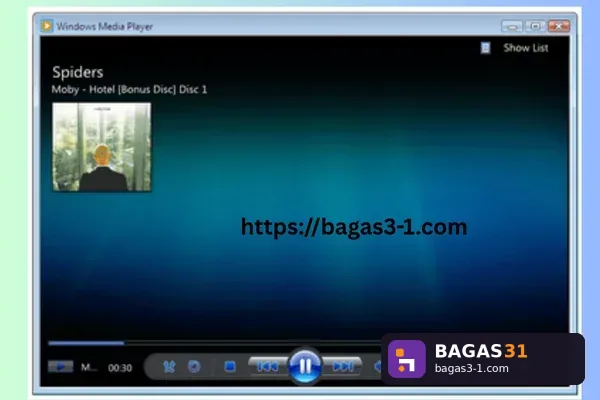
Task: Click the playlist icon beside Show List
Action: click(x=485, y=48)
